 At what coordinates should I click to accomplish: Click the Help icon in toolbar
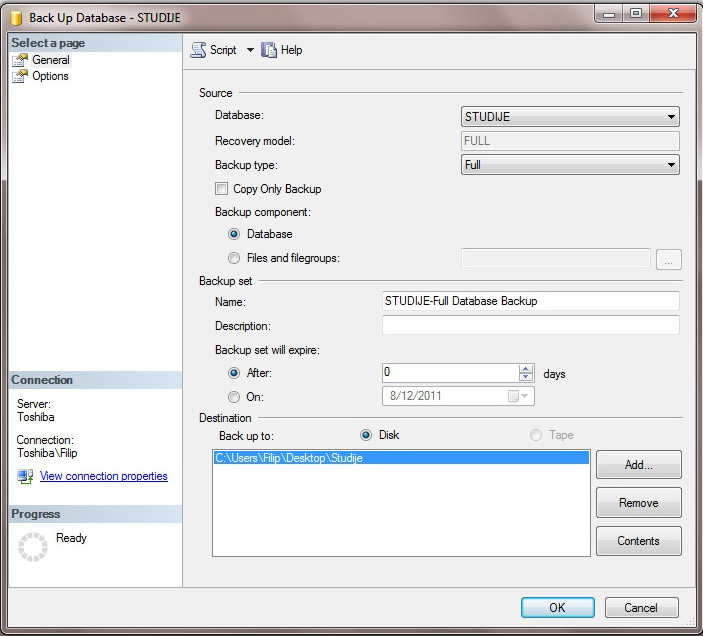(x=269, y=50)
